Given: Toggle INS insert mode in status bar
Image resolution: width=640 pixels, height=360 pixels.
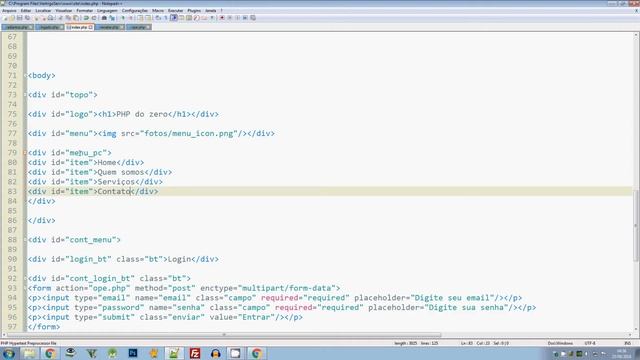Looking at the screenshot, I should 627,343.
